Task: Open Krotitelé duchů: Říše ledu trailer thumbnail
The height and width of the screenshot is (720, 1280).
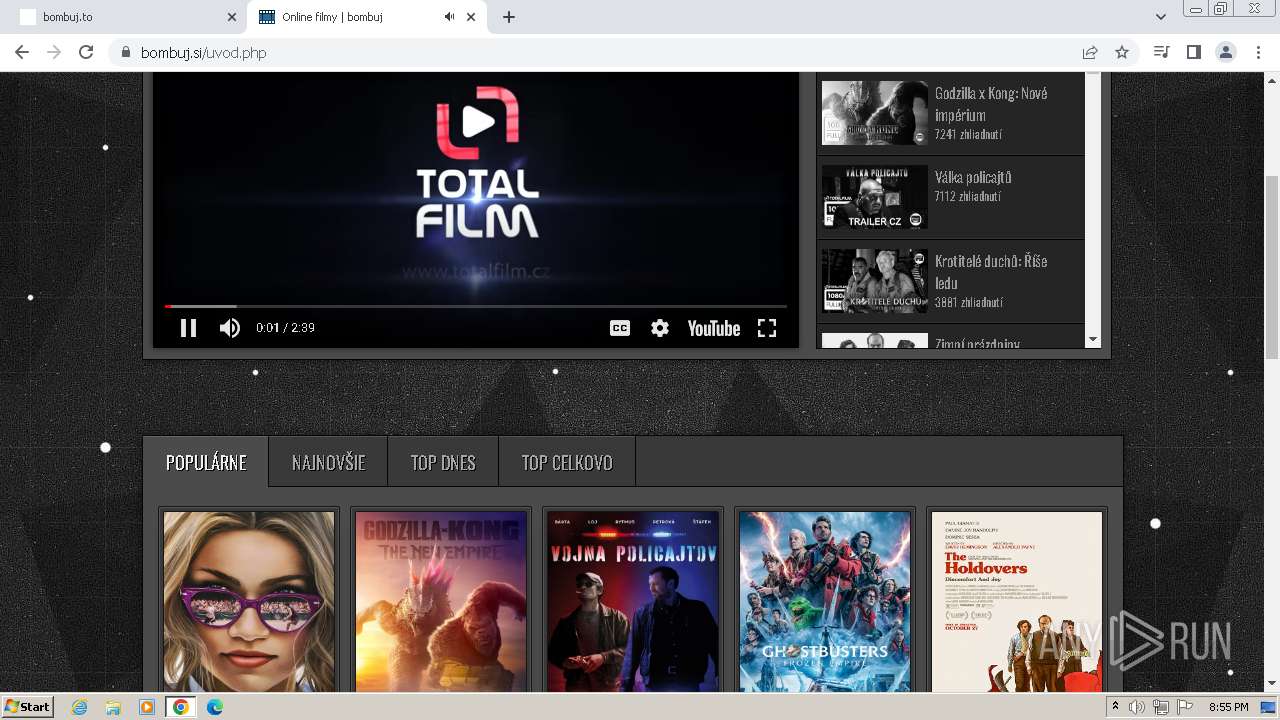Action: tap(875, 280)
